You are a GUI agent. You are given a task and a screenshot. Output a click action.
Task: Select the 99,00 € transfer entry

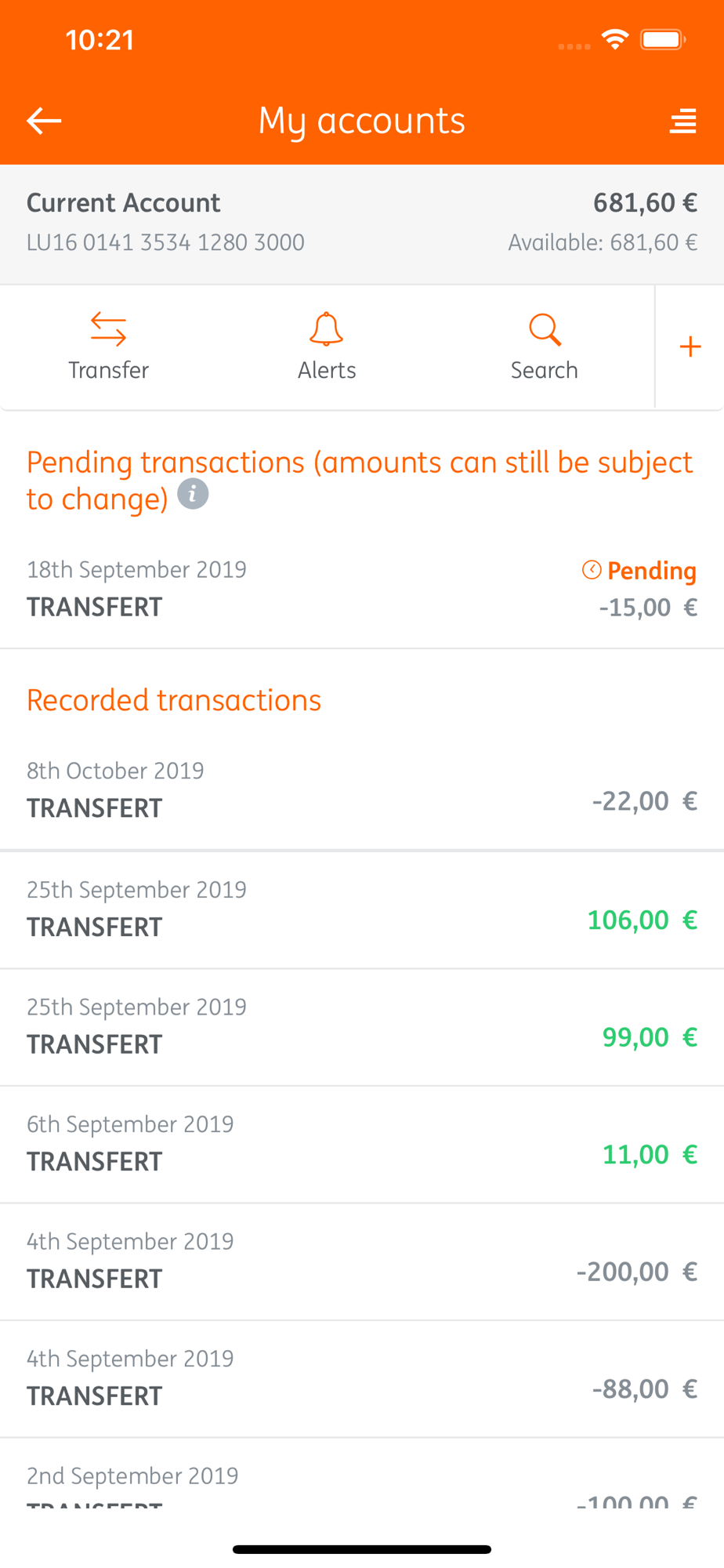pos(362,1026)
